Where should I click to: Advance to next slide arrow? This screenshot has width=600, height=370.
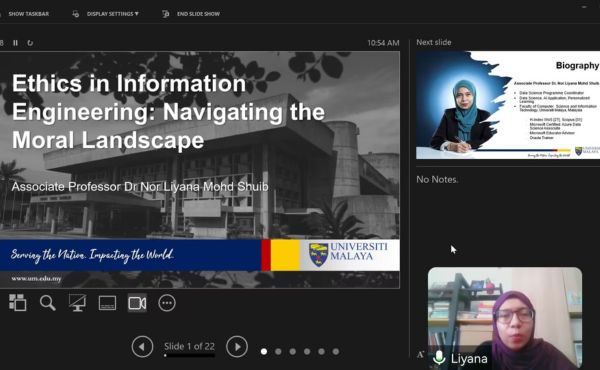coord(237,346)
